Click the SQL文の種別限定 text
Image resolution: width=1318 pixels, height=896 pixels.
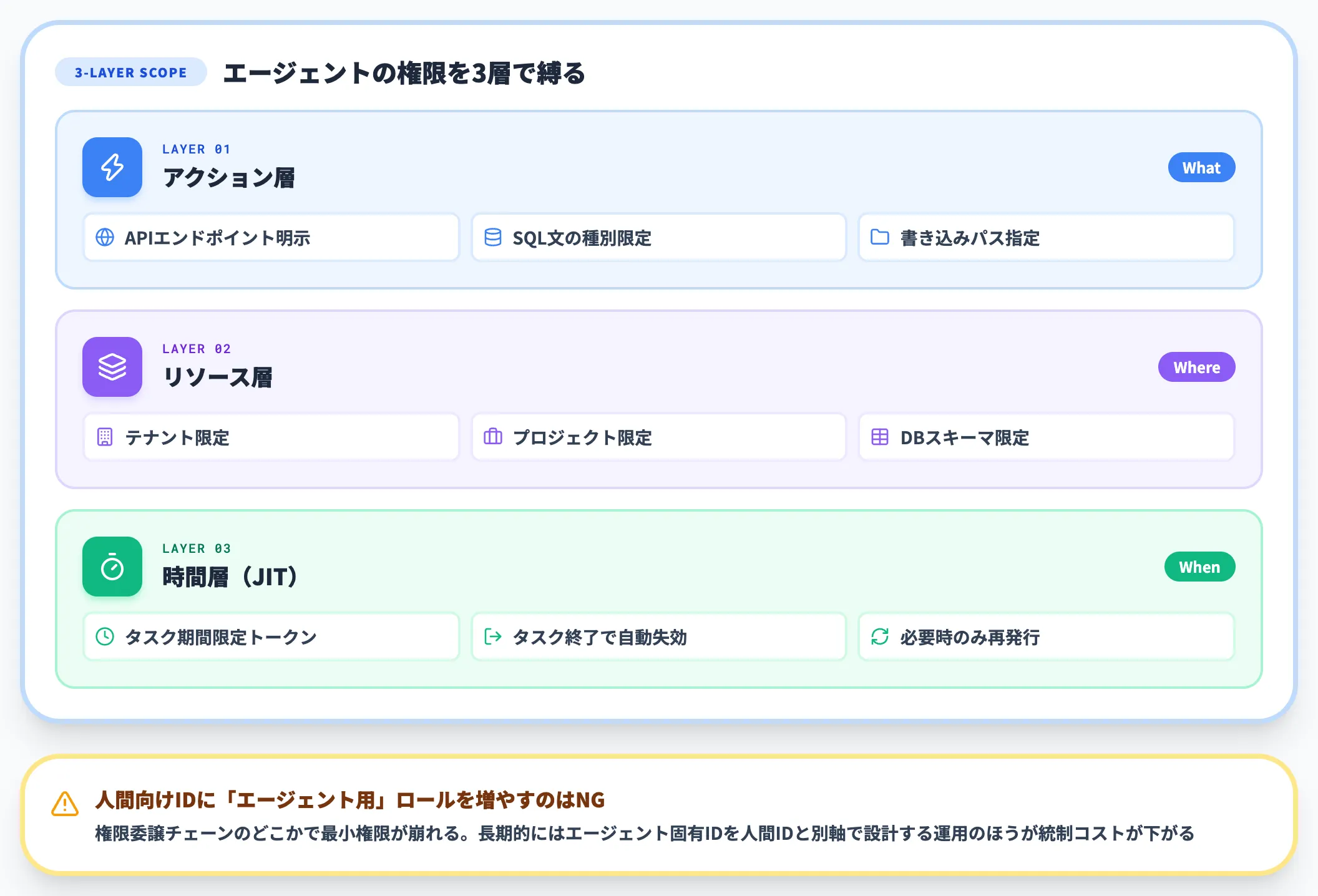pos(582,238)
